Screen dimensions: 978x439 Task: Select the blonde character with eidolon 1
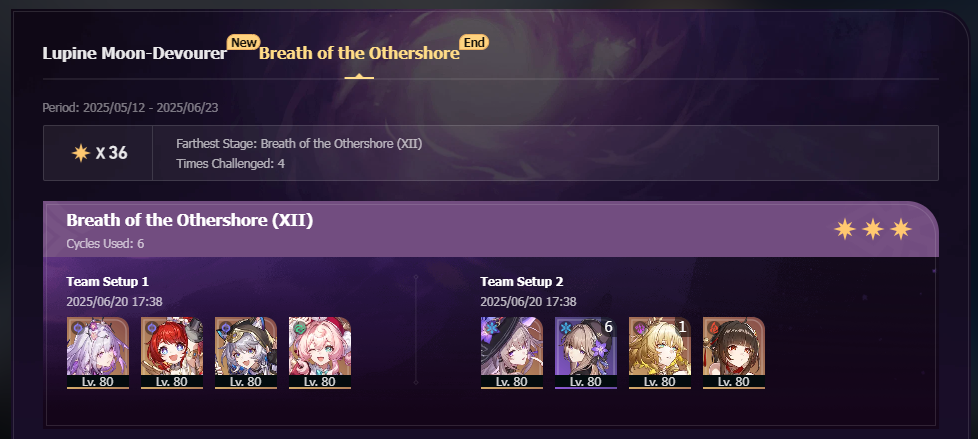[660, 352]
